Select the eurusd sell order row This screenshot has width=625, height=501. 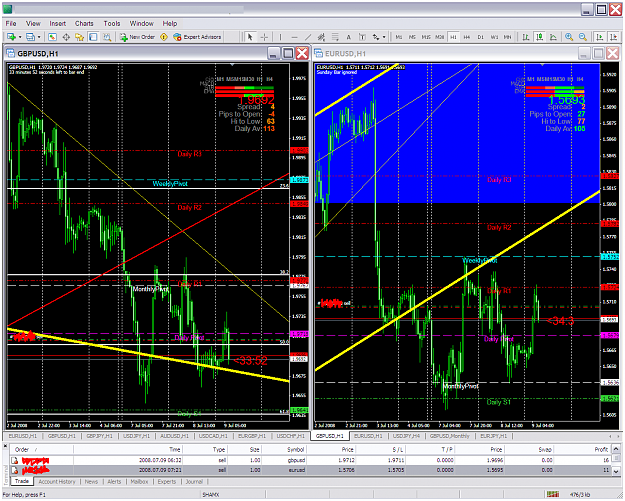(x=311, y=470)
